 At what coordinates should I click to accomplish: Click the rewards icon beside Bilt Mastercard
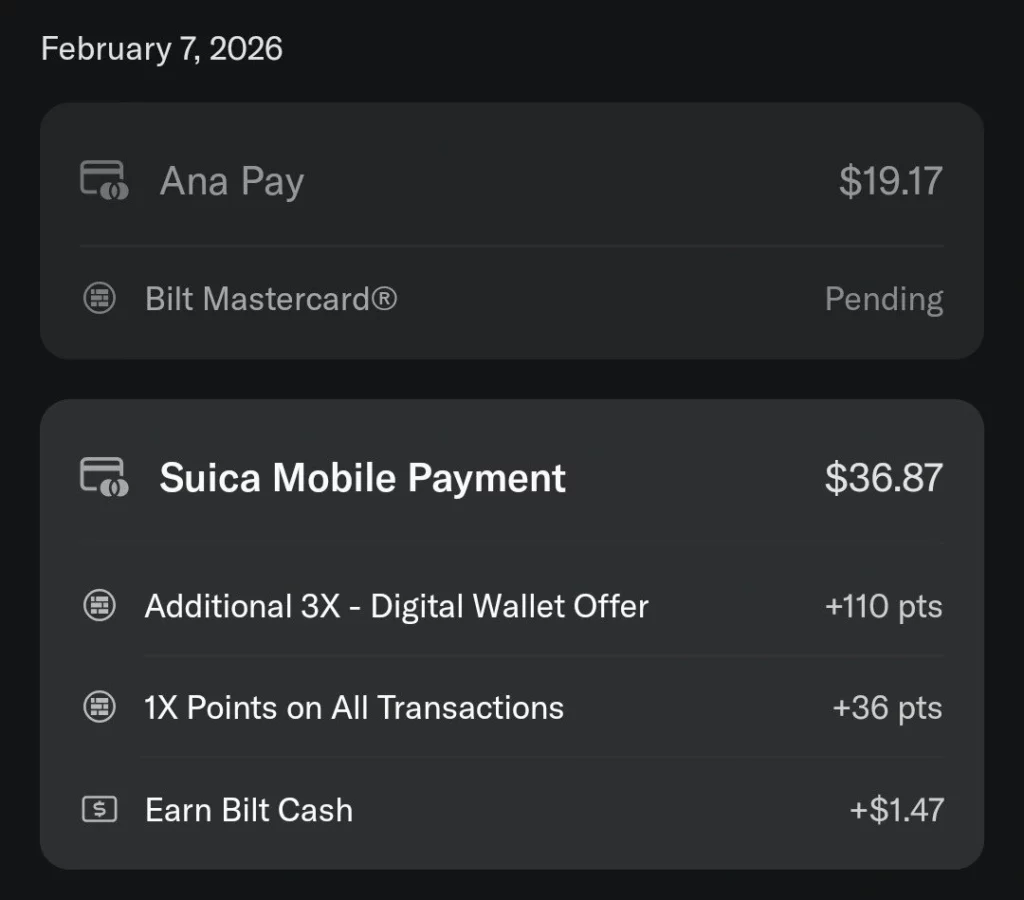[x=99, y=298]
